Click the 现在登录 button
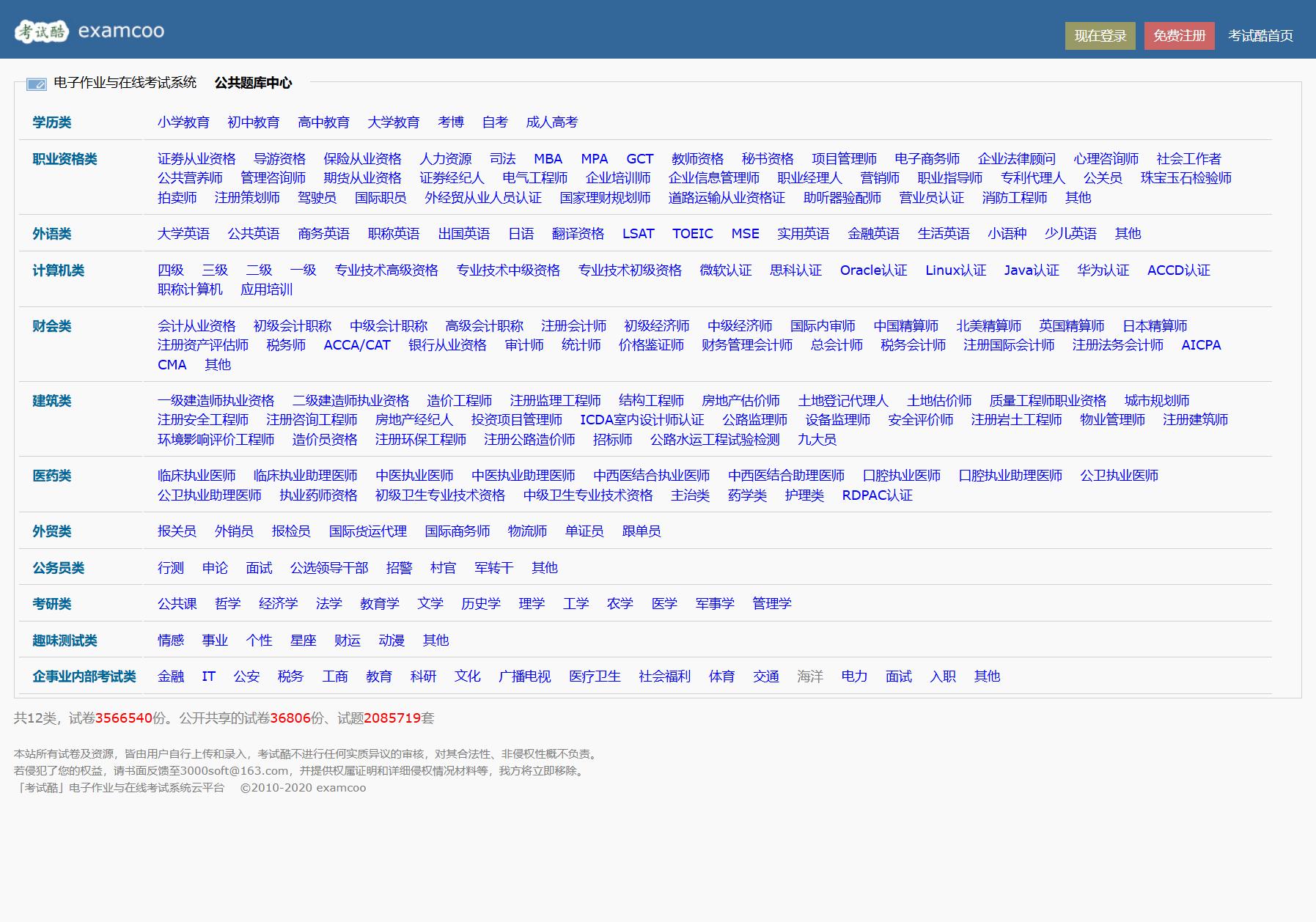 1100,36
